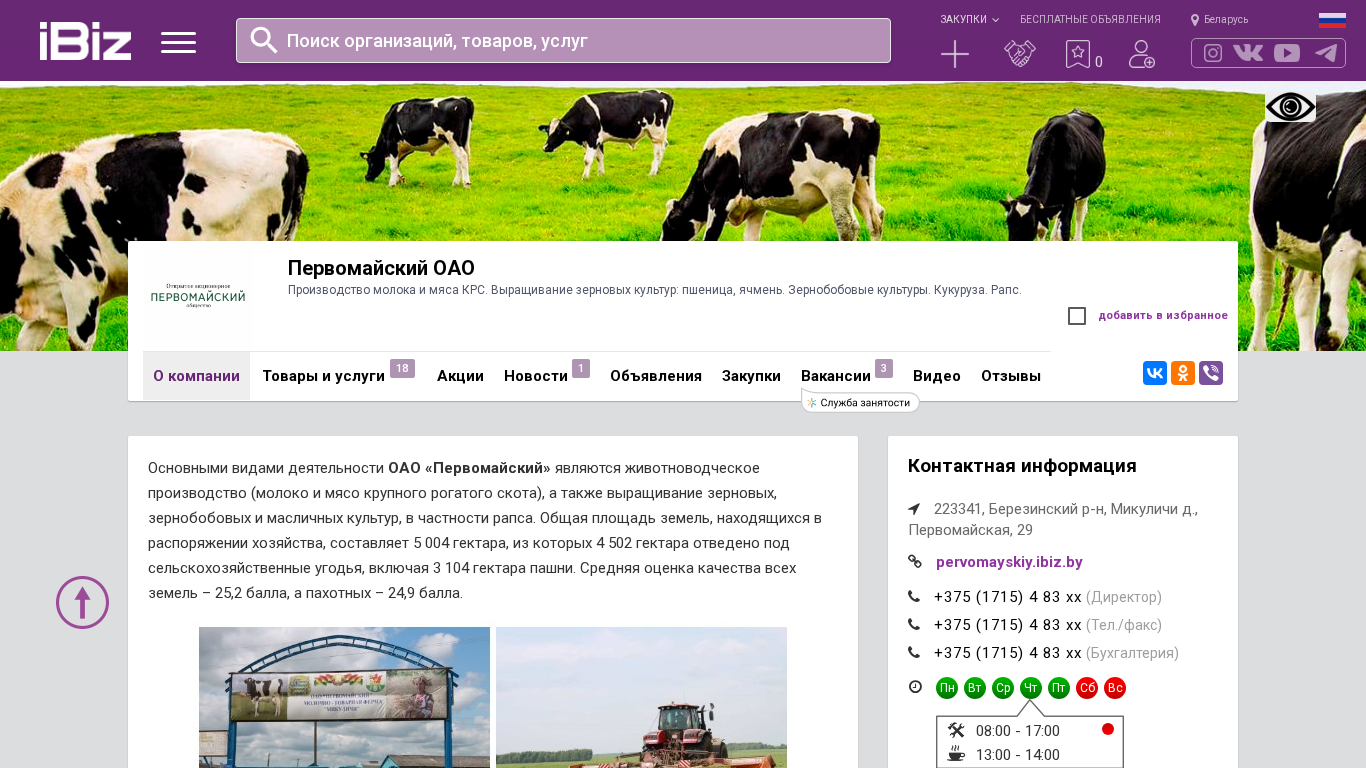This screenshot has height=768, width=1366.
Task: Switch to the Видео tab
Action: [937, 376]
